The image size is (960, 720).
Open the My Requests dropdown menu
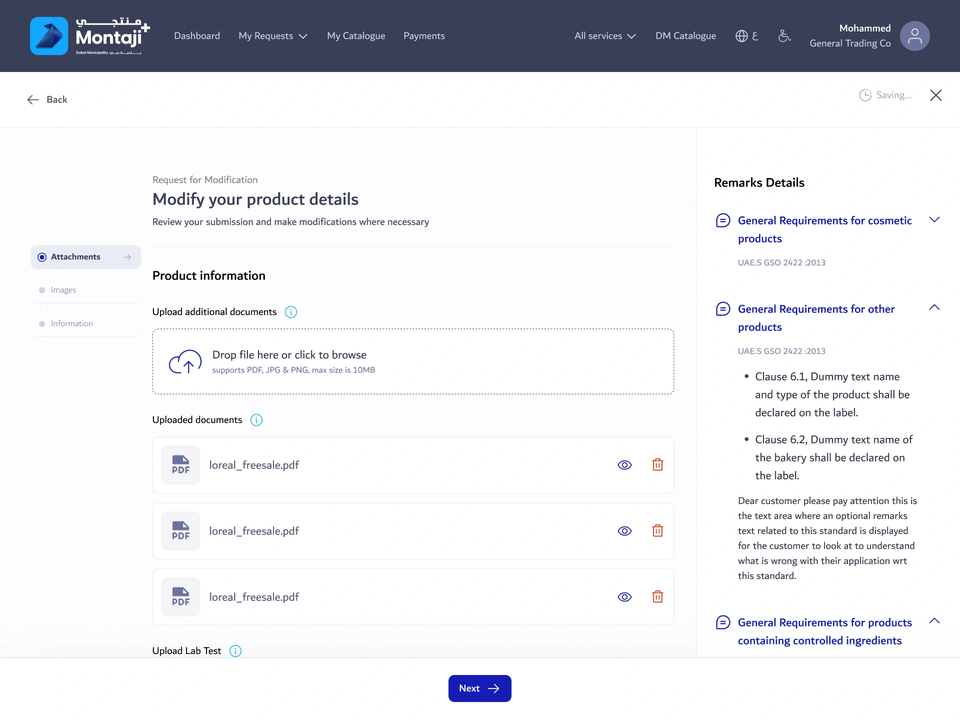pyautogui.click(x=273, y=36)
